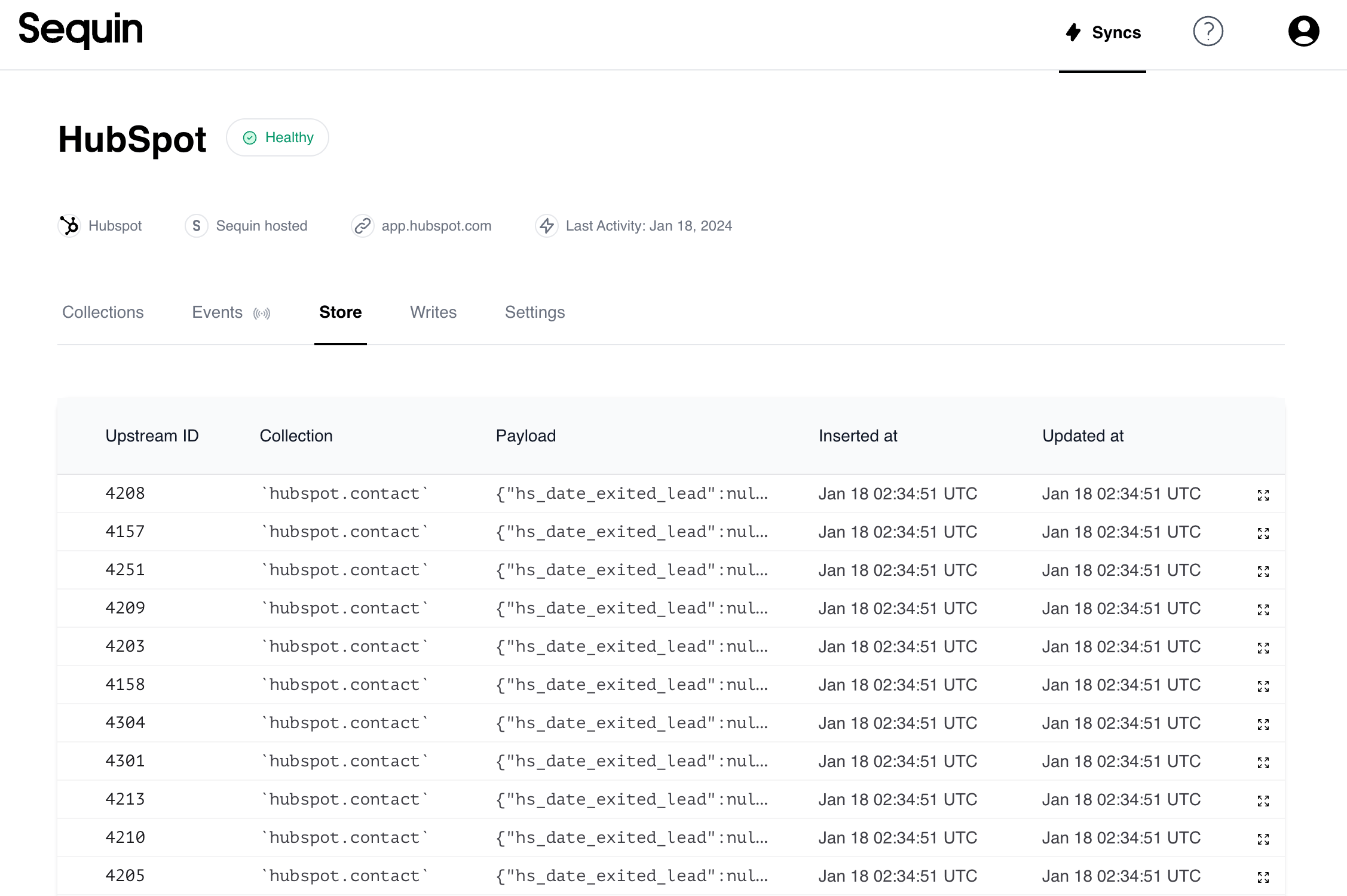Viewport: 1347px width, 896px height.
Task: Click the Last Activity lightning icon
Action: click(x=546, y=226)
